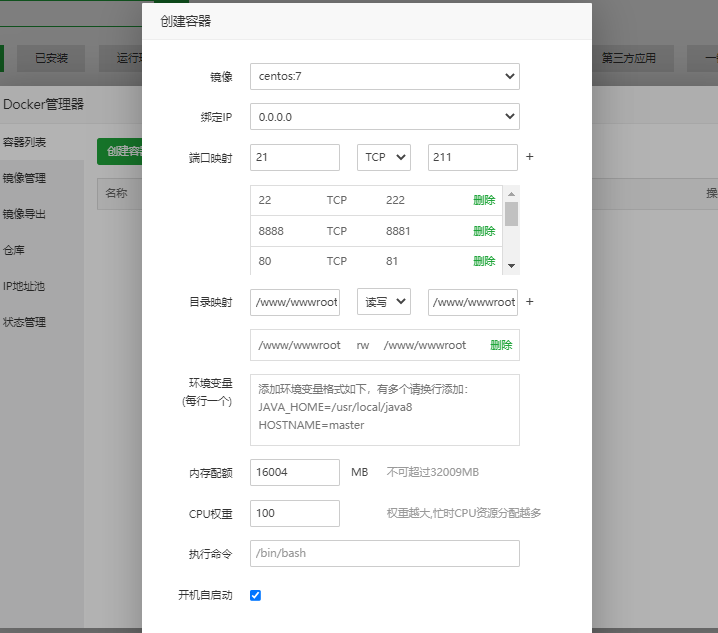Click the 执行命令 /bin/bash field

[x=384, y=553]
